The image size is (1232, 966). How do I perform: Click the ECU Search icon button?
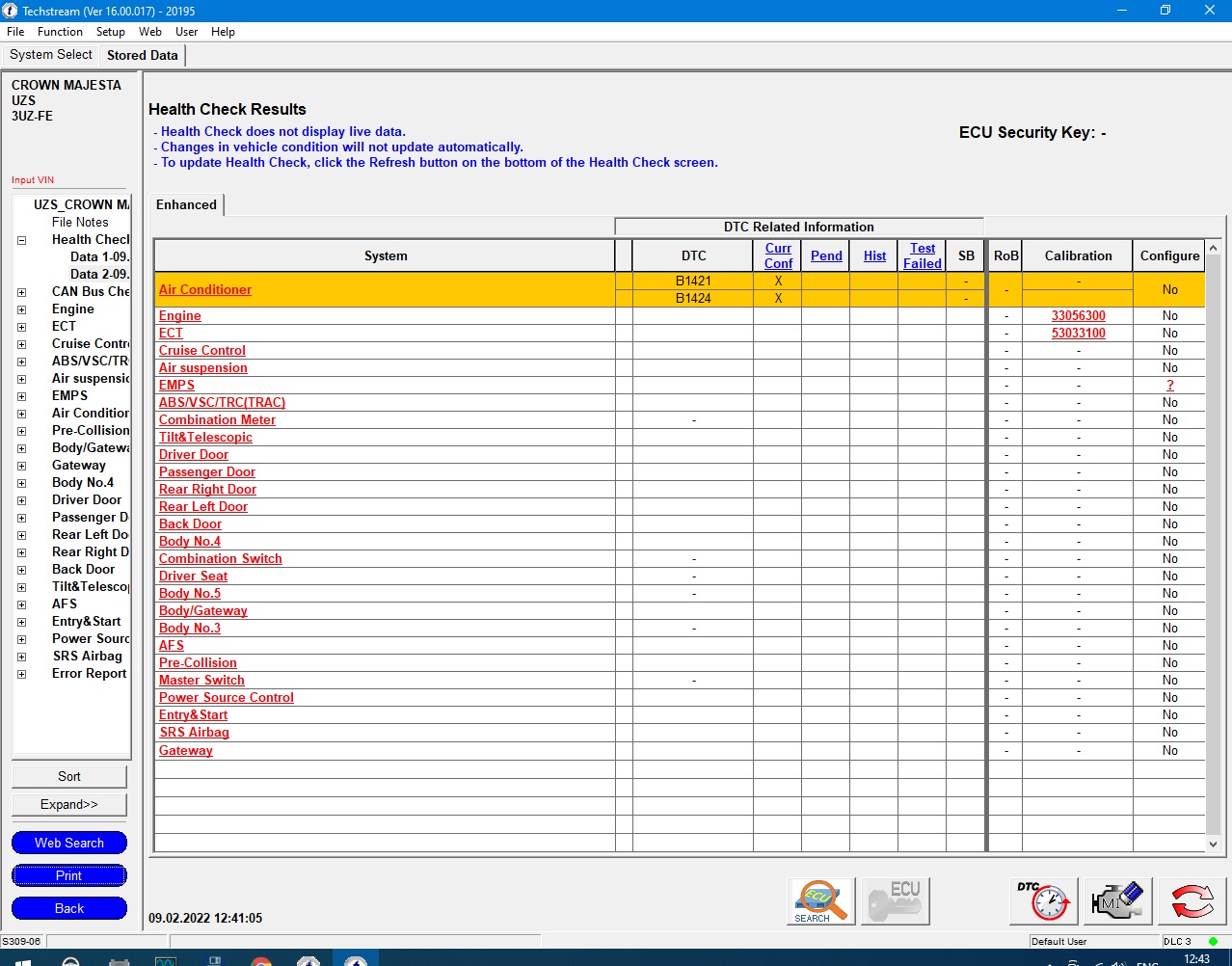click(x=820, y=901)
